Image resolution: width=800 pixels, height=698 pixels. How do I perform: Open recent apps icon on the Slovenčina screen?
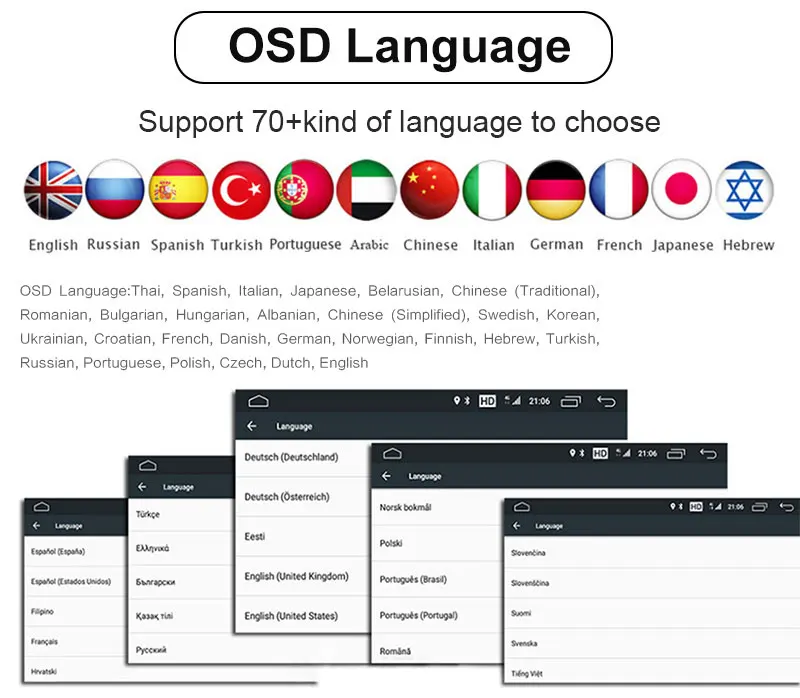pyautogui.click(x=760, y=507)
